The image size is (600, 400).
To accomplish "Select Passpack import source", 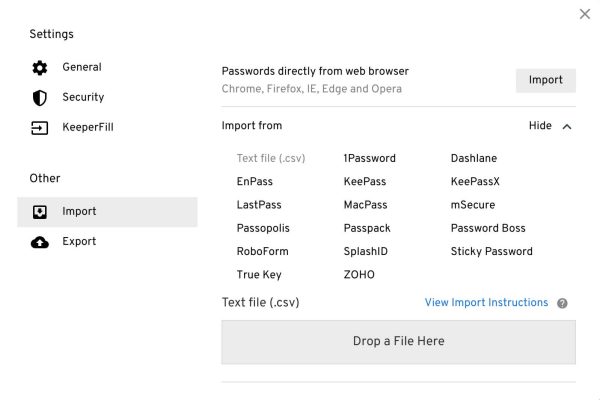I will (x=367, y=228).
